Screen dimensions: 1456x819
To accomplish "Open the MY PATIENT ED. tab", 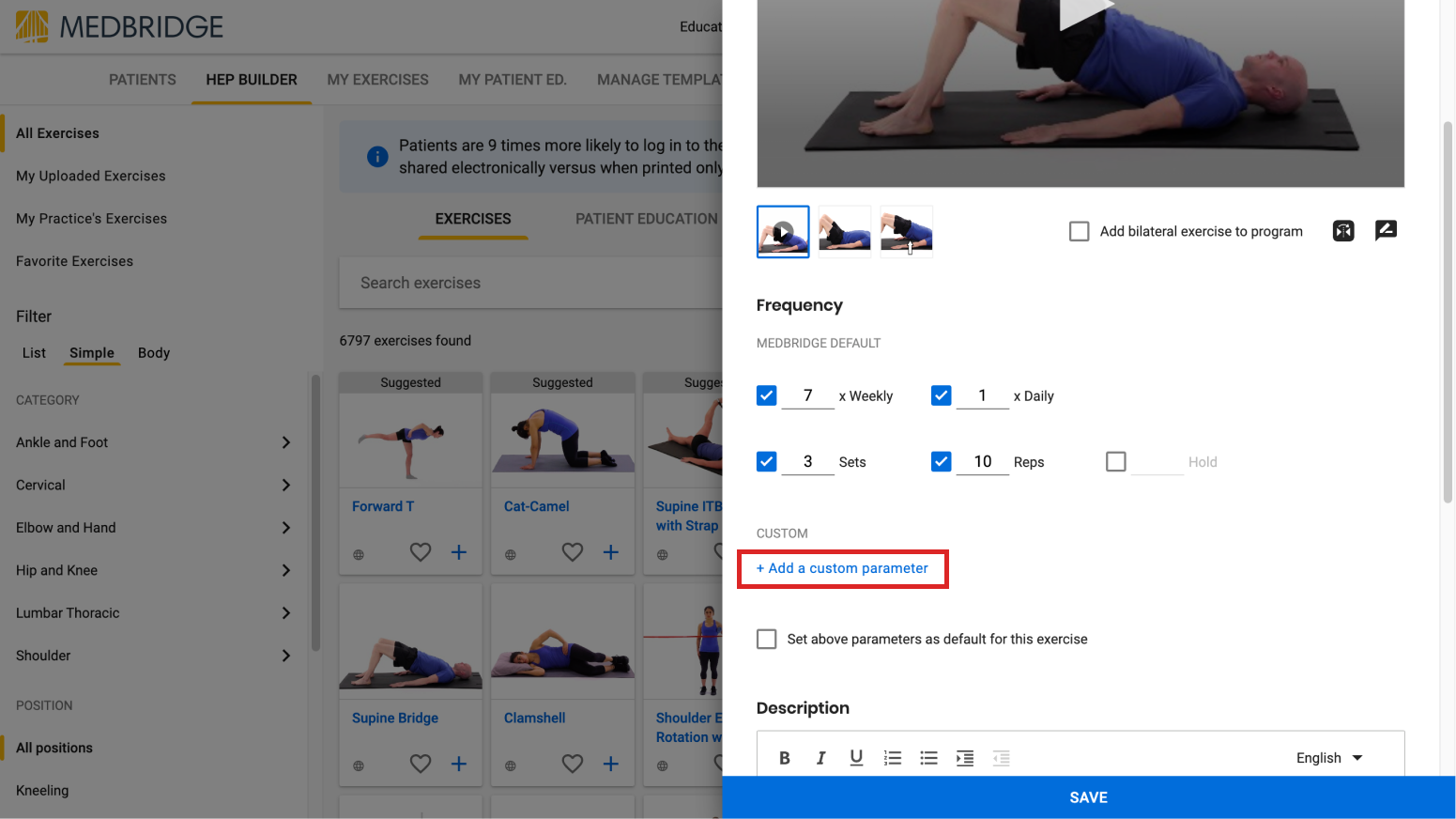I will pos(513,80).
